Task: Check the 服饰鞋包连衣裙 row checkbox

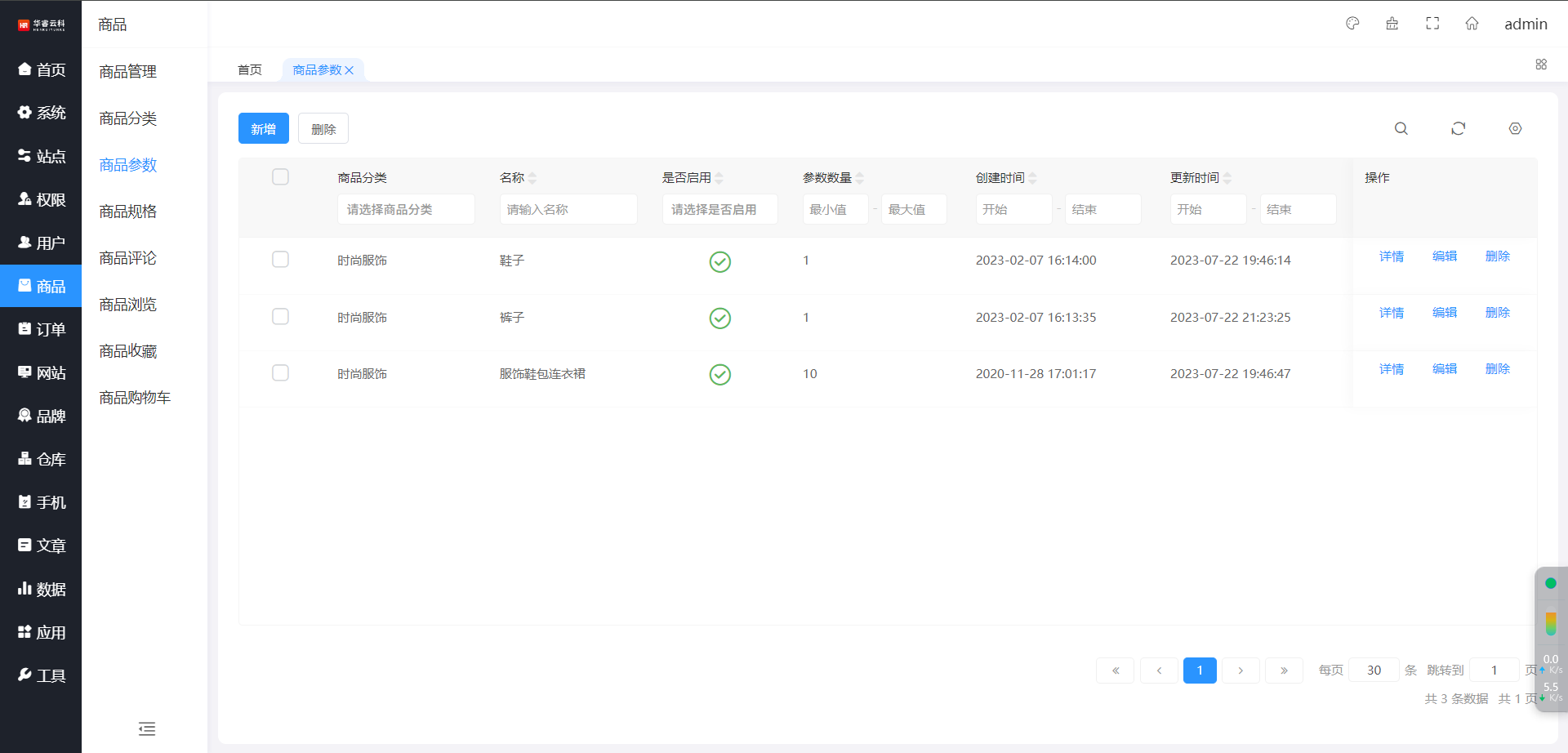Action: tap(280, 373)
